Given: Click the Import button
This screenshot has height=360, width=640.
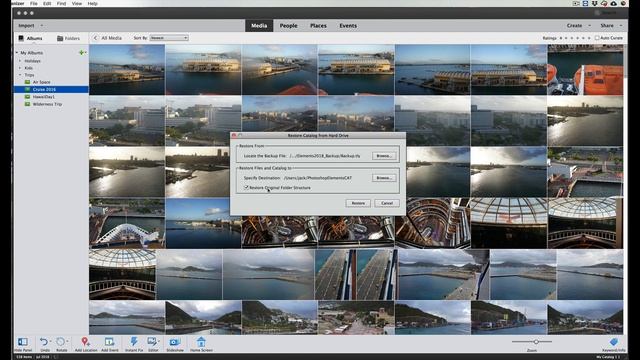Looking at the screenshot, I should click(27, 26).
